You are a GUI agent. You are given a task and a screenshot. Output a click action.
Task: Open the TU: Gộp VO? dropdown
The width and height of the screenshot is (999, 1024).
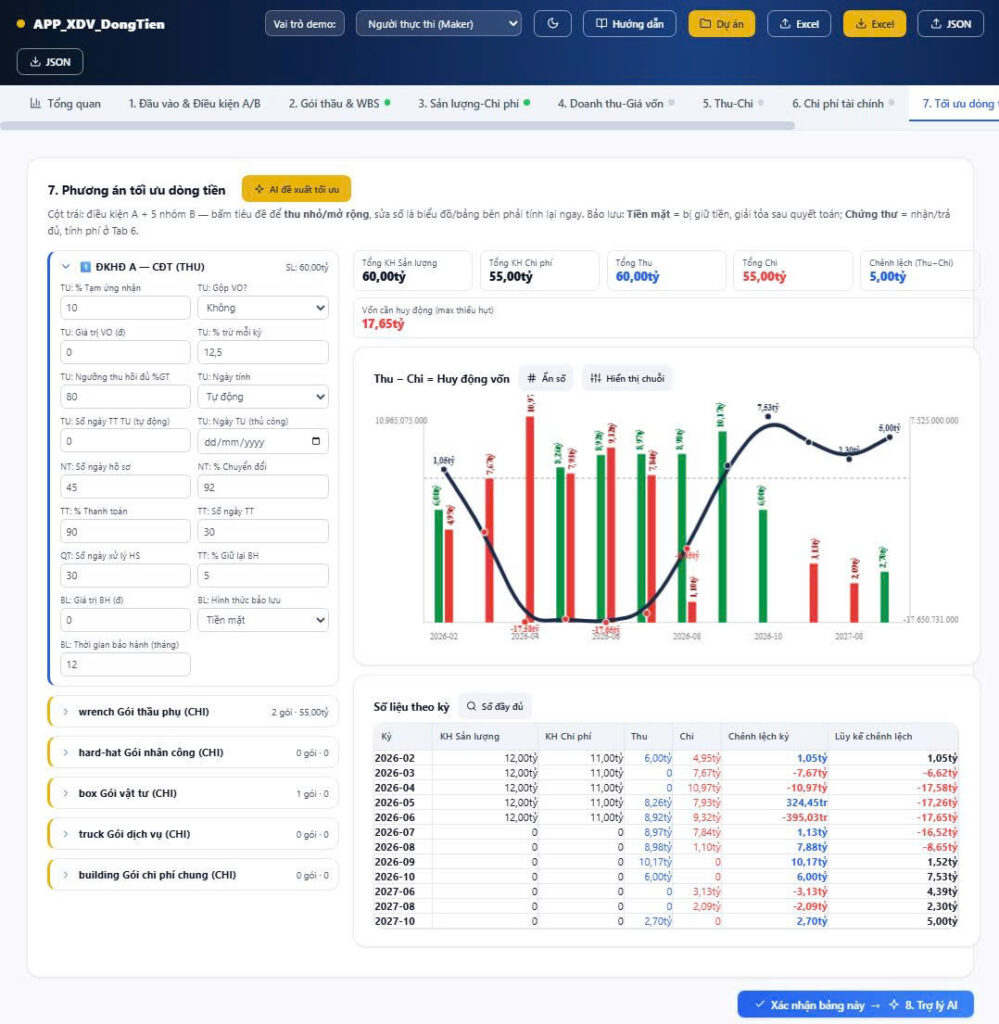pos(263,308)
